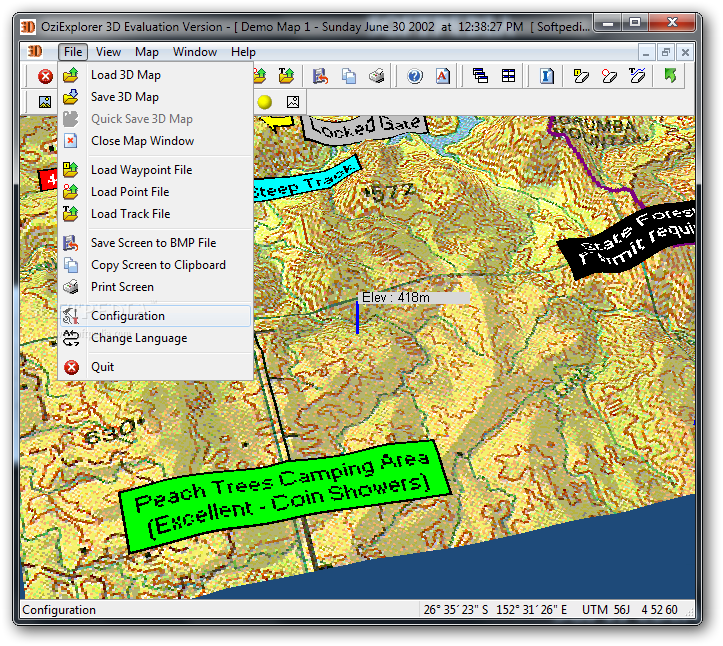Viewport: 723px width, 646px height.
Task: Choose Load Waypoint File
Action: tap(156, 170)
